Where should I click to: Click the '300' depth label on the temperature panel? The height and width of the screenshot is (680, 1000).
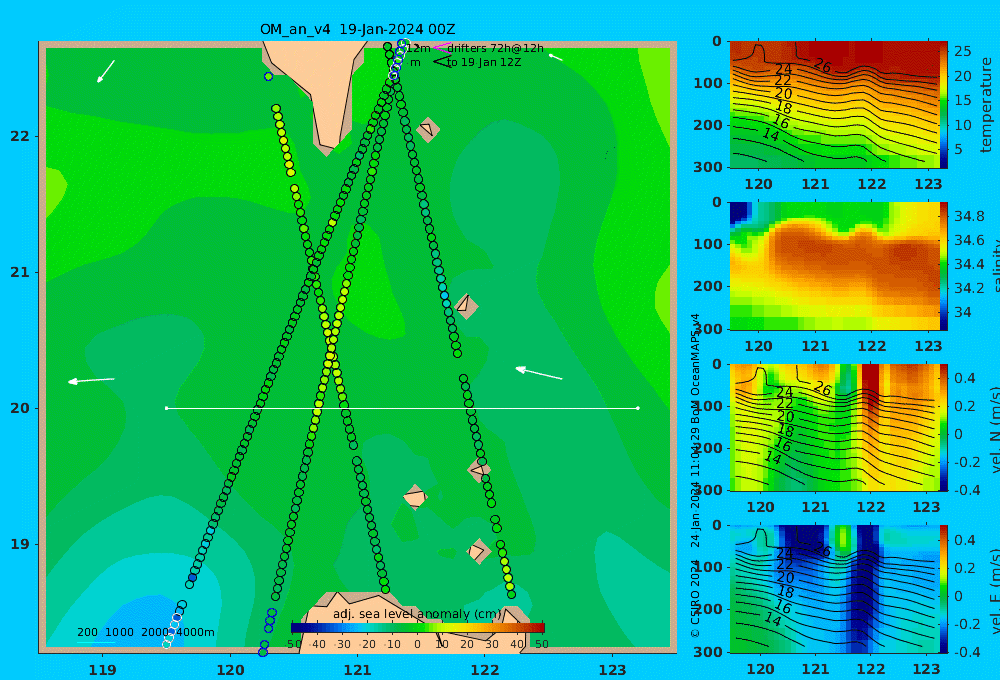tap(708, 167)
